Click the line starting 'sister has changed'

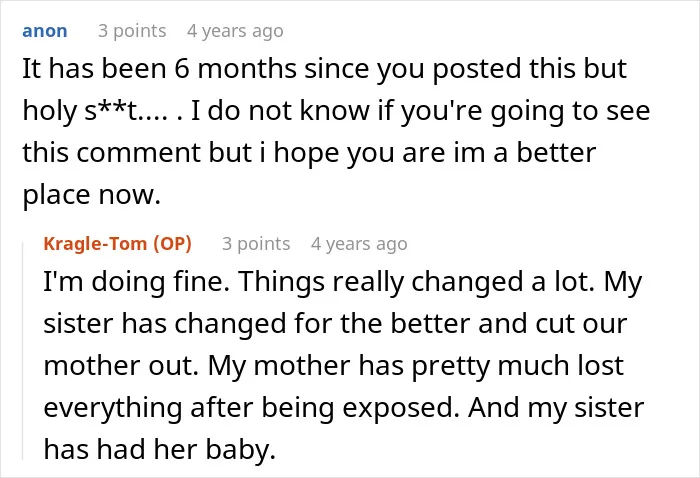(335, 324)
